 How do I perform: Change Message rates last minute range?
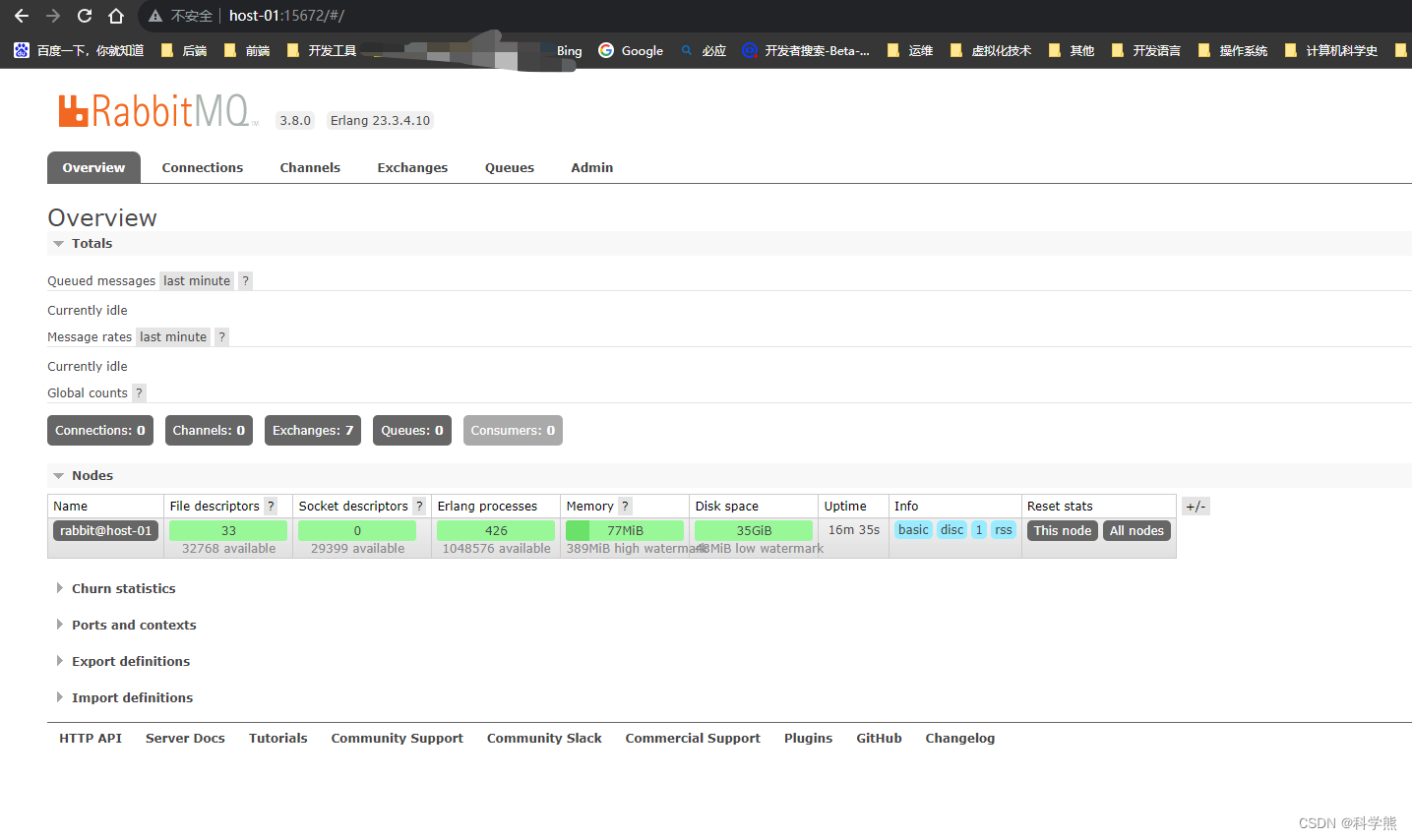click(173, 337)
